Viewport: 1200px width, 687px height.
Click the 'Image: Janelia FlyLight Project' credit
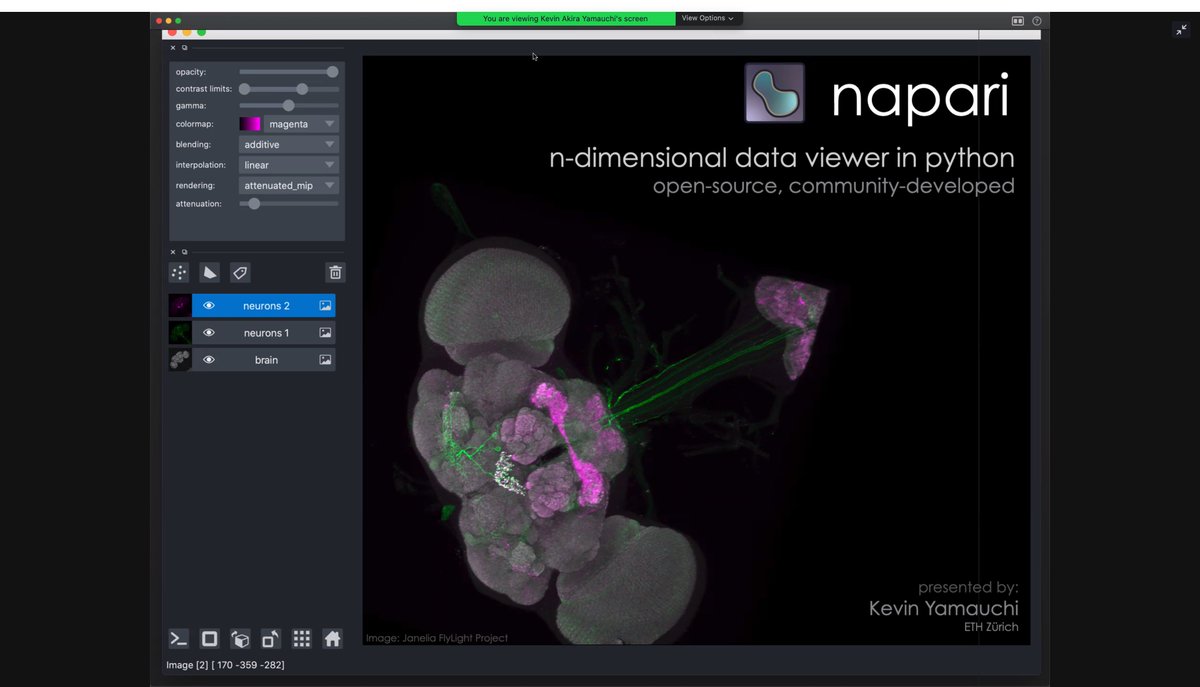437,638
